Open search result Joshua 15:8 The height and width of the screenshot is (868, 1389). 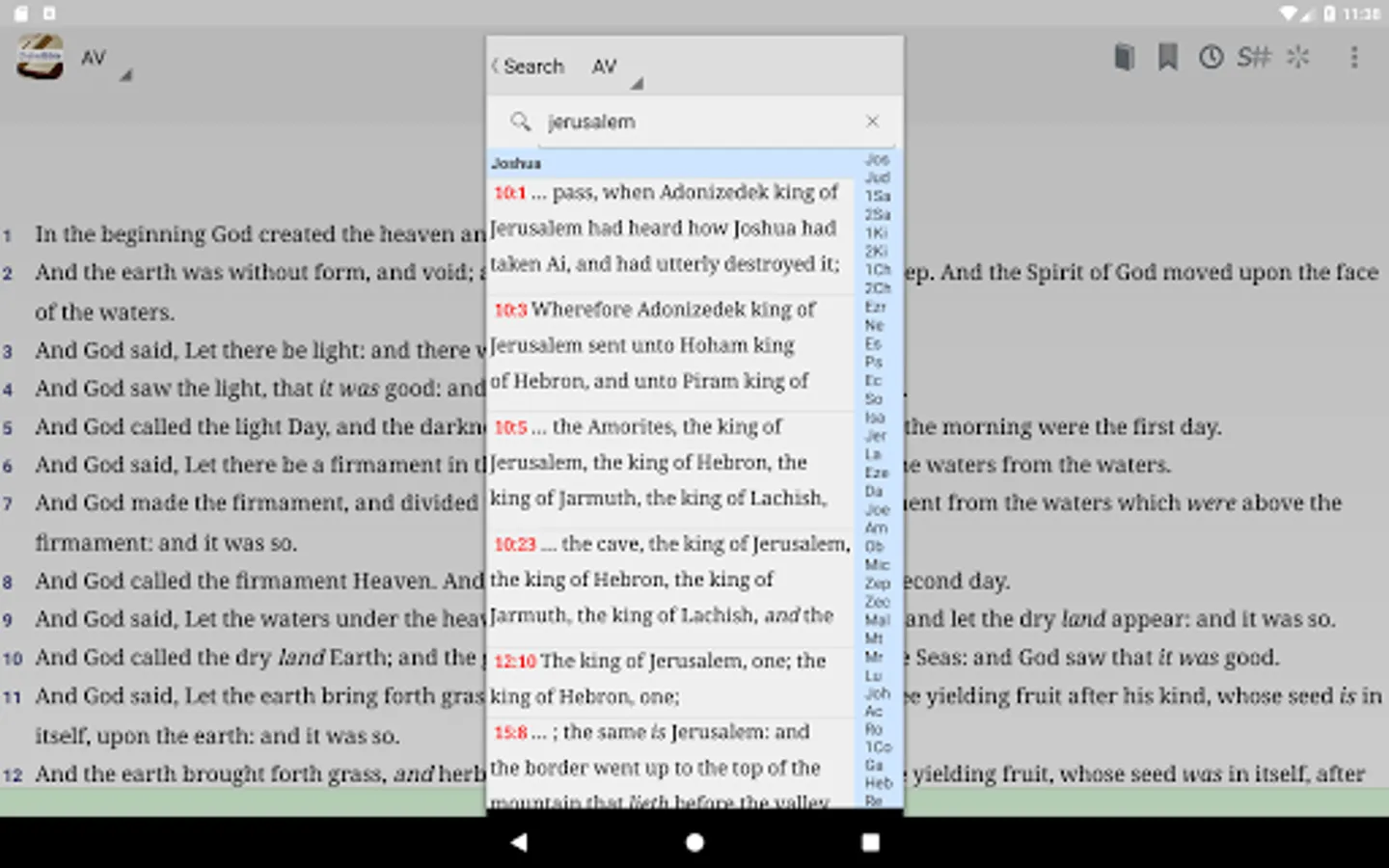[669, 765]
